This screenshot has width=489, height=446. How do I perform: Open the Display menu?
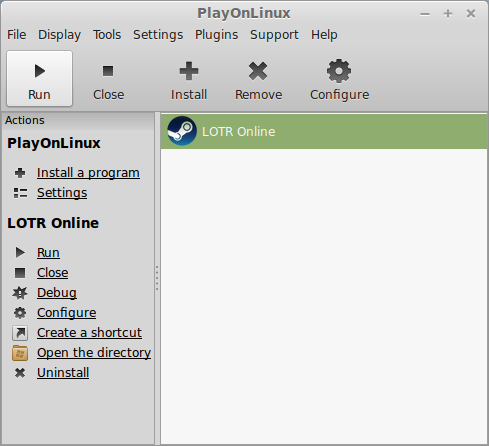59,35
